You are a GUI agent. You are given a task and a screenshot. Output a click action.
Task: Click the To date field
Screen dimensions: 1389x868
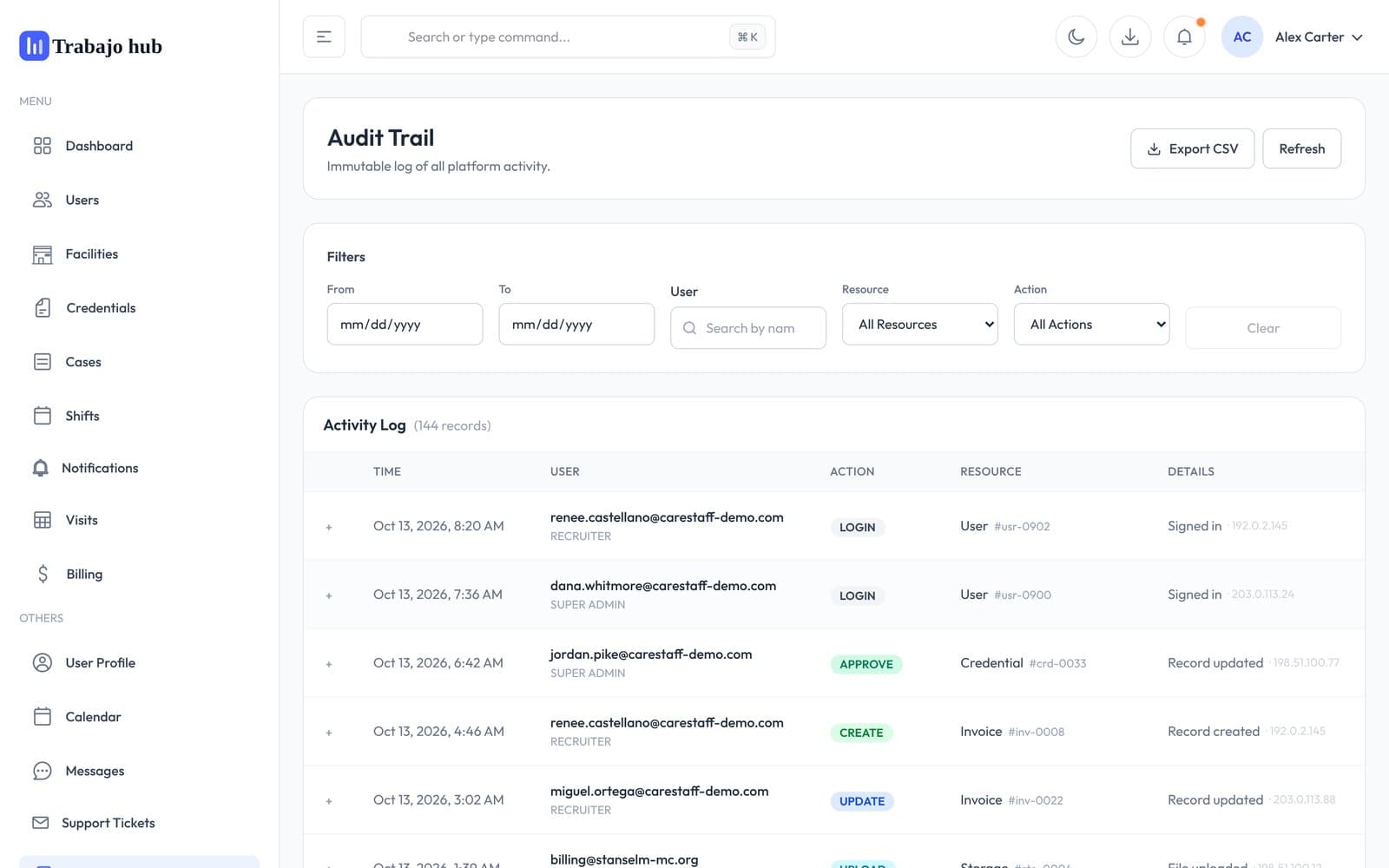tap(576, 324)
